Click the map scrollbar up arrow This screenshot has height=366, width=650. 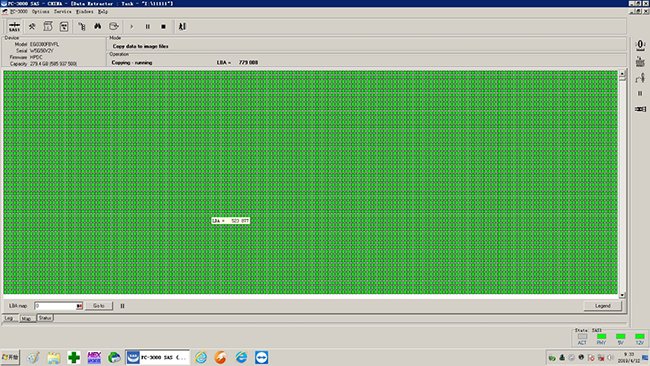(x=622, y=74)
